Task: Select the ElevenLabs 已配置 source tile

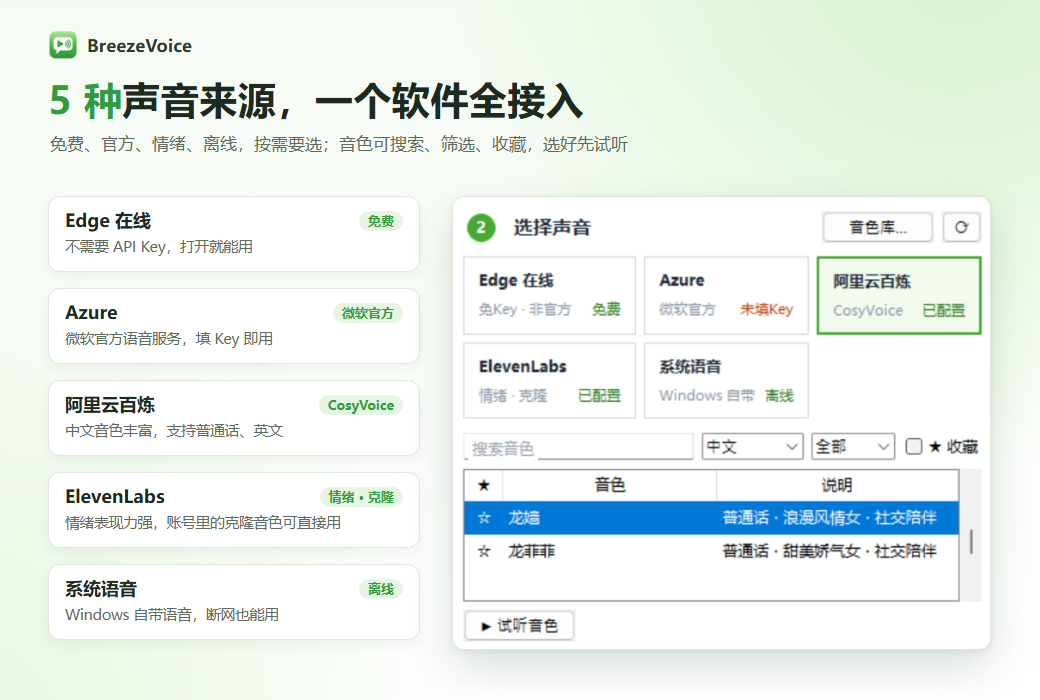Action: (549, 380)
